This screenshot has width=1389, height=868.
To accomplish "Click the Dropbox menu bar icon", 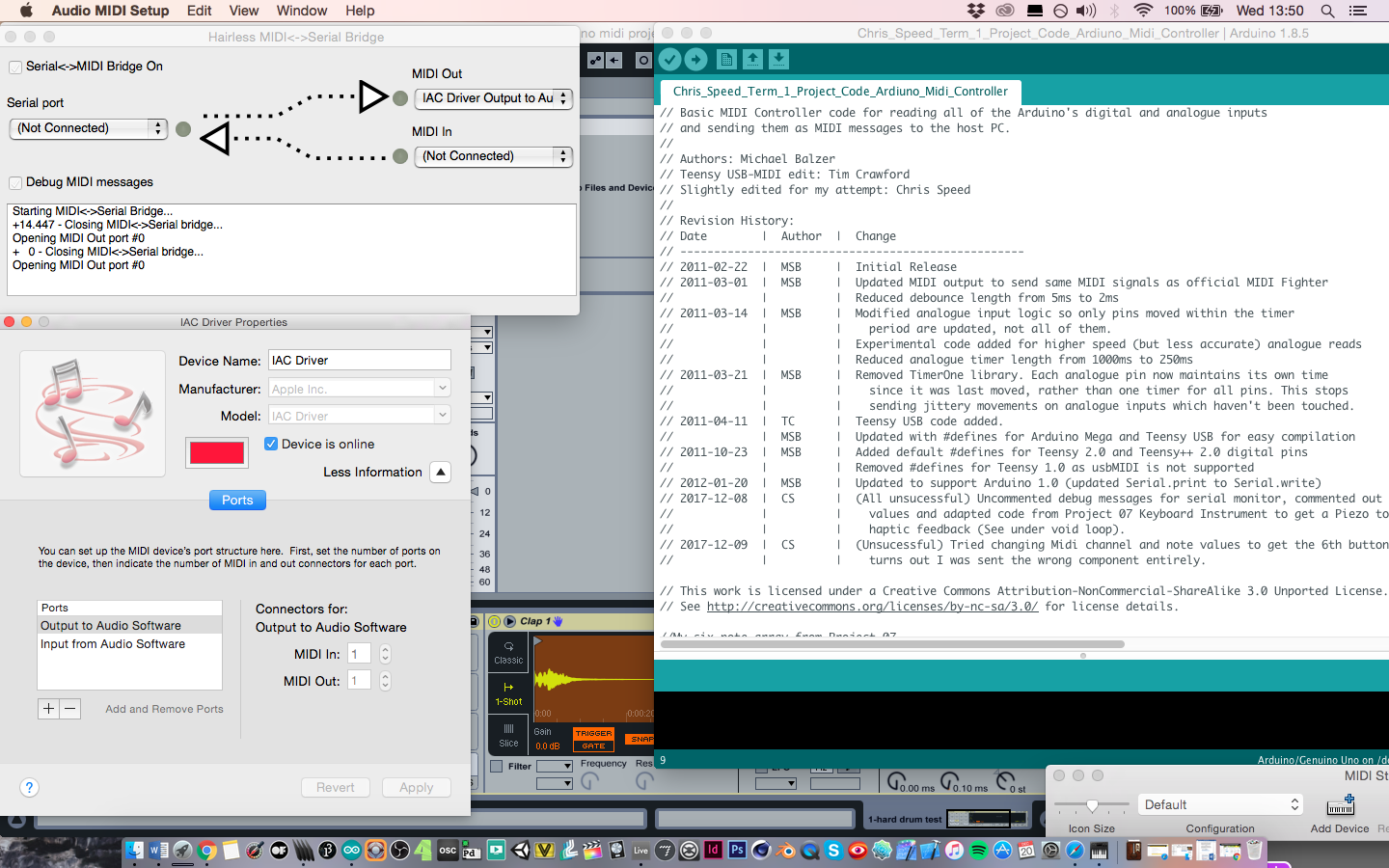I will (976, 11).
